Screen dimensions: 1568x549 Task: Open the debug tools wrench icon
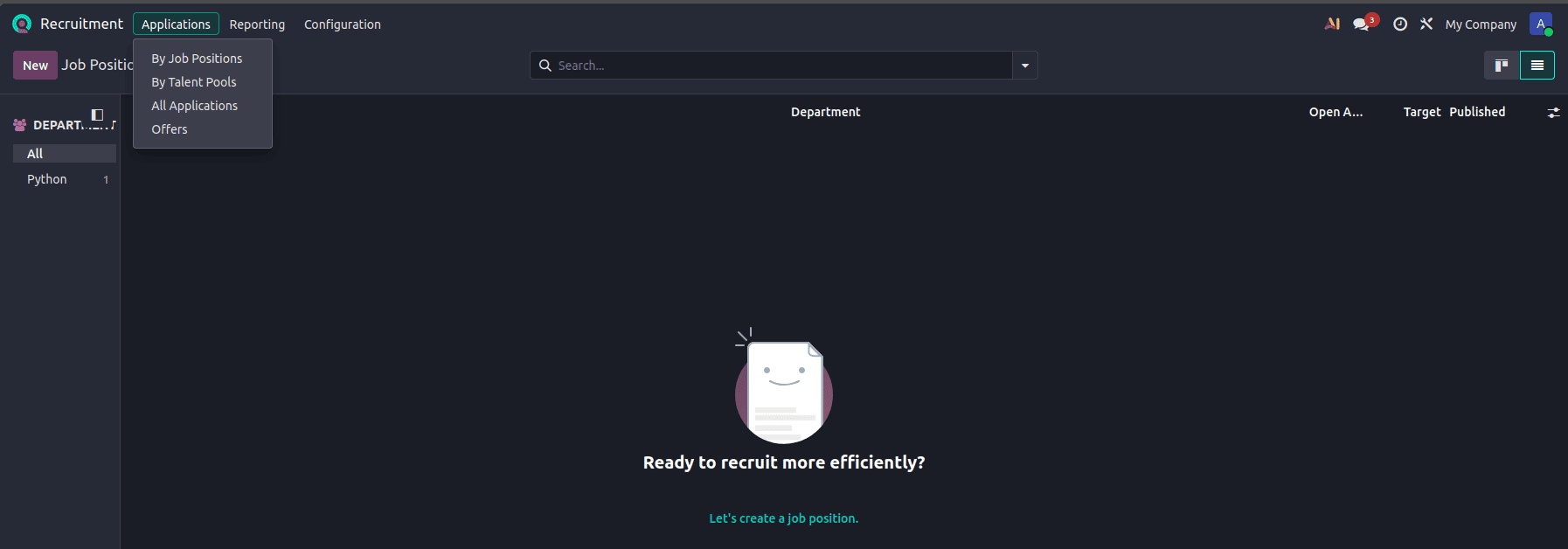(x=1426, y=24)
